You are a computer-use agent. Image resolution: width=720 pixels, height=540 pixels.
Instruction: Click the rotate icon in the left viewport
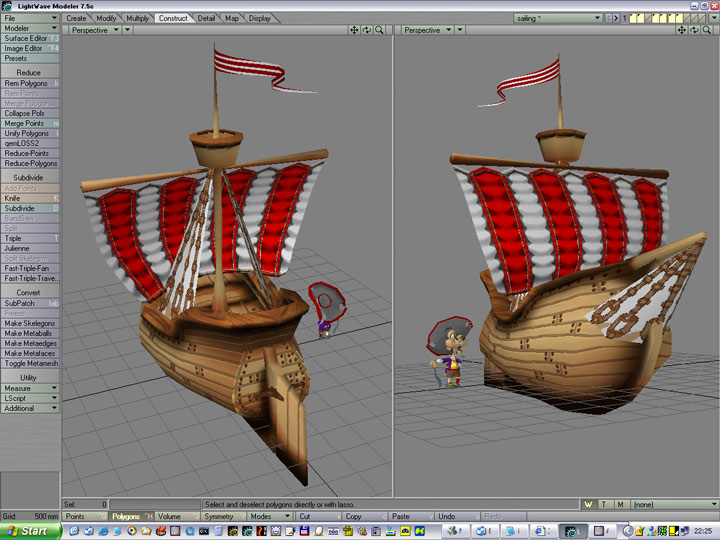[366, 30]
